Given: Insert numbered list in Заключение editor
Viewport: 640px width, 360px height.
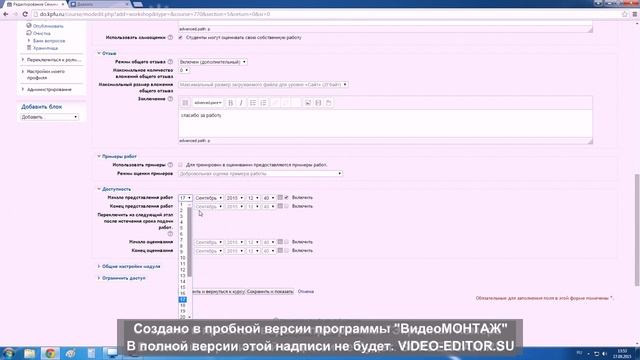Looking at the screenshot, I should [x=264, y=103].
